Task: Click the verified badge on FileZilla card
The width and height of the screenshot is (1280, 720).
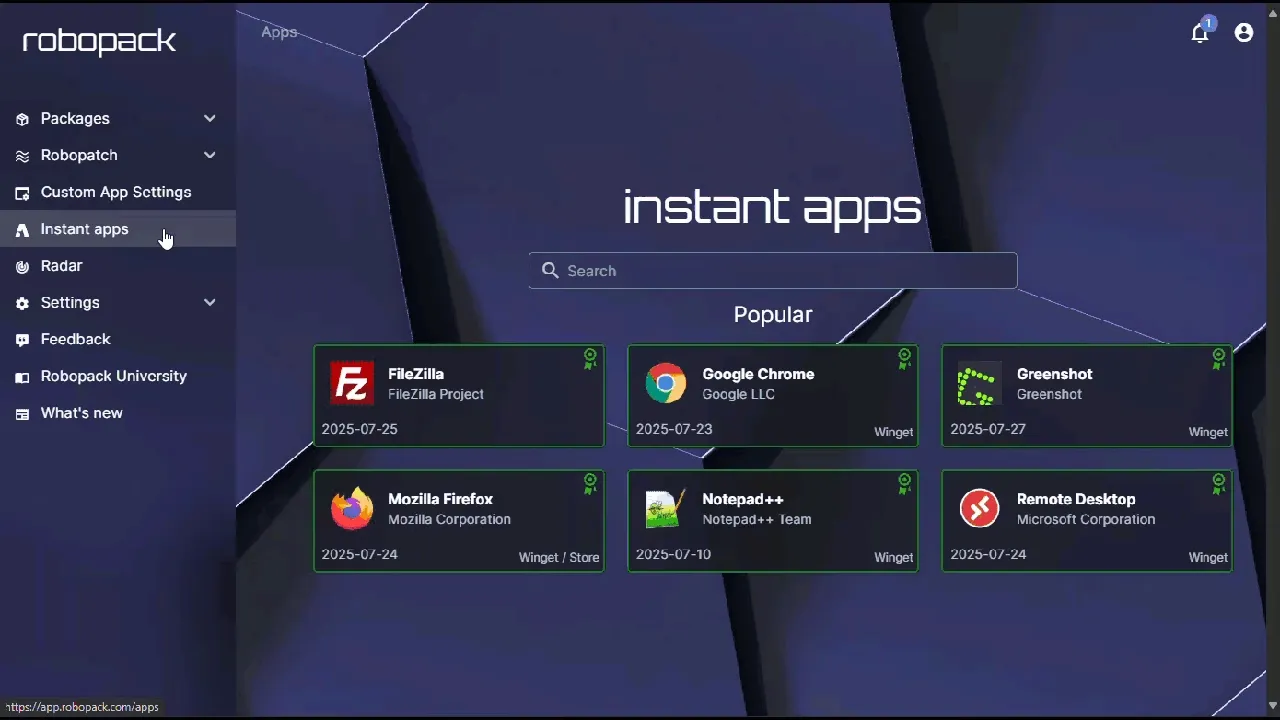Action: coord(590,359)
